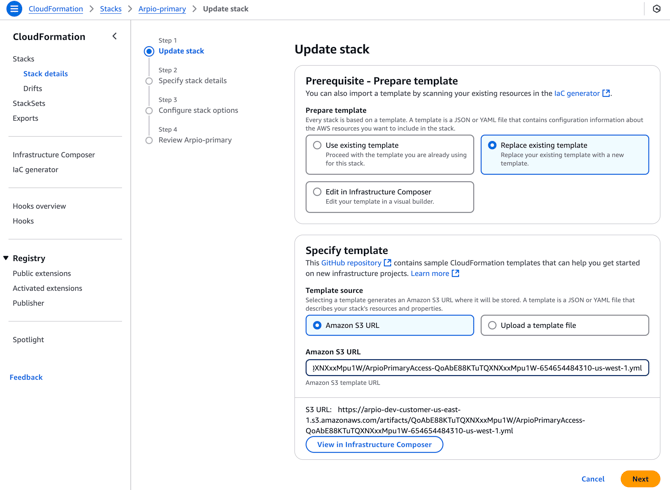The image size is (670, 490).
Task: Collapse the Registry section in sidebar
Action: (x=6, y=258)
